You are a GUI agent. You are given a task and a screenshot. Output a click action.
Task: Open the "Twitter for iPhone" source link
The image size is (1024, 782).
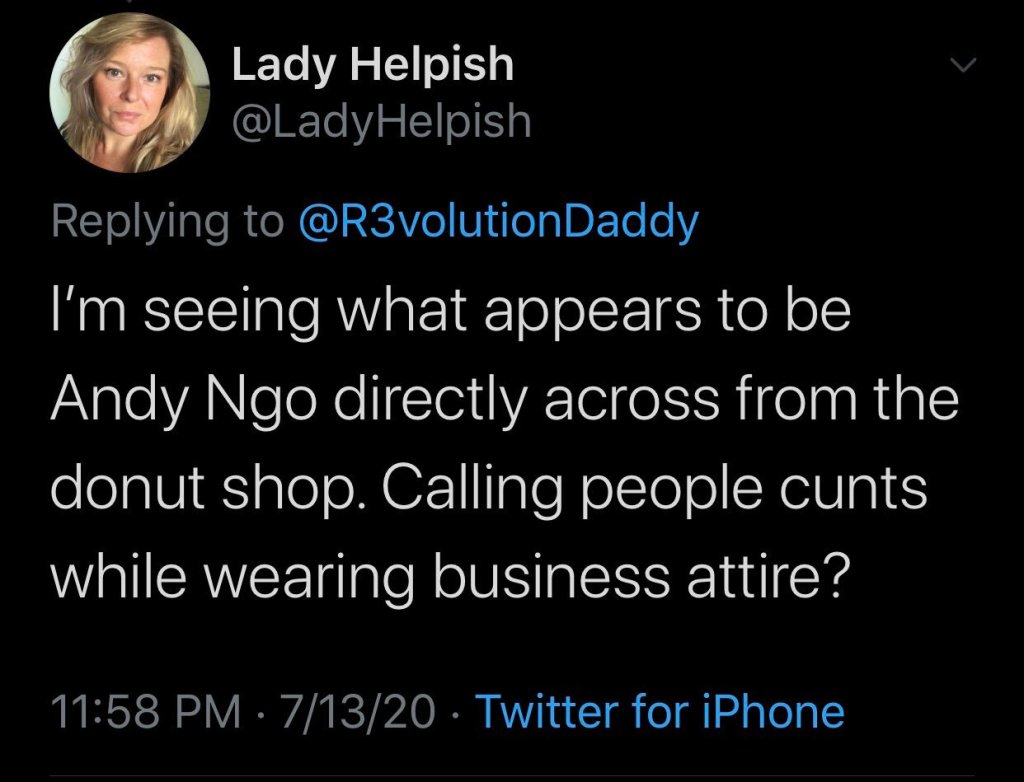click(659, 712)
